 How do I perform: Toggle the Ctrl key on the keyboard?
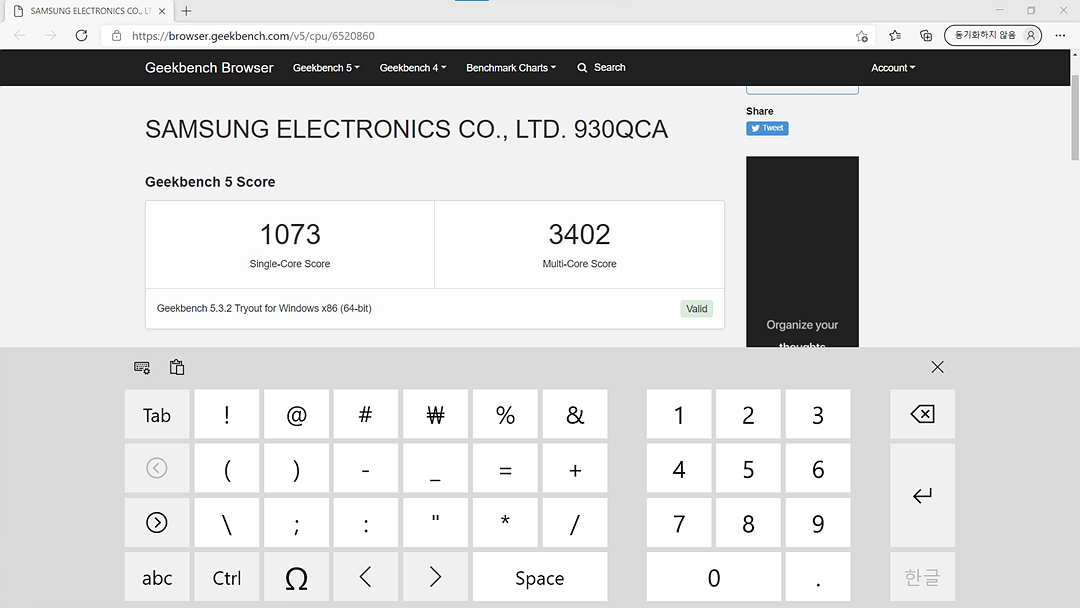(x=227, y=577)
